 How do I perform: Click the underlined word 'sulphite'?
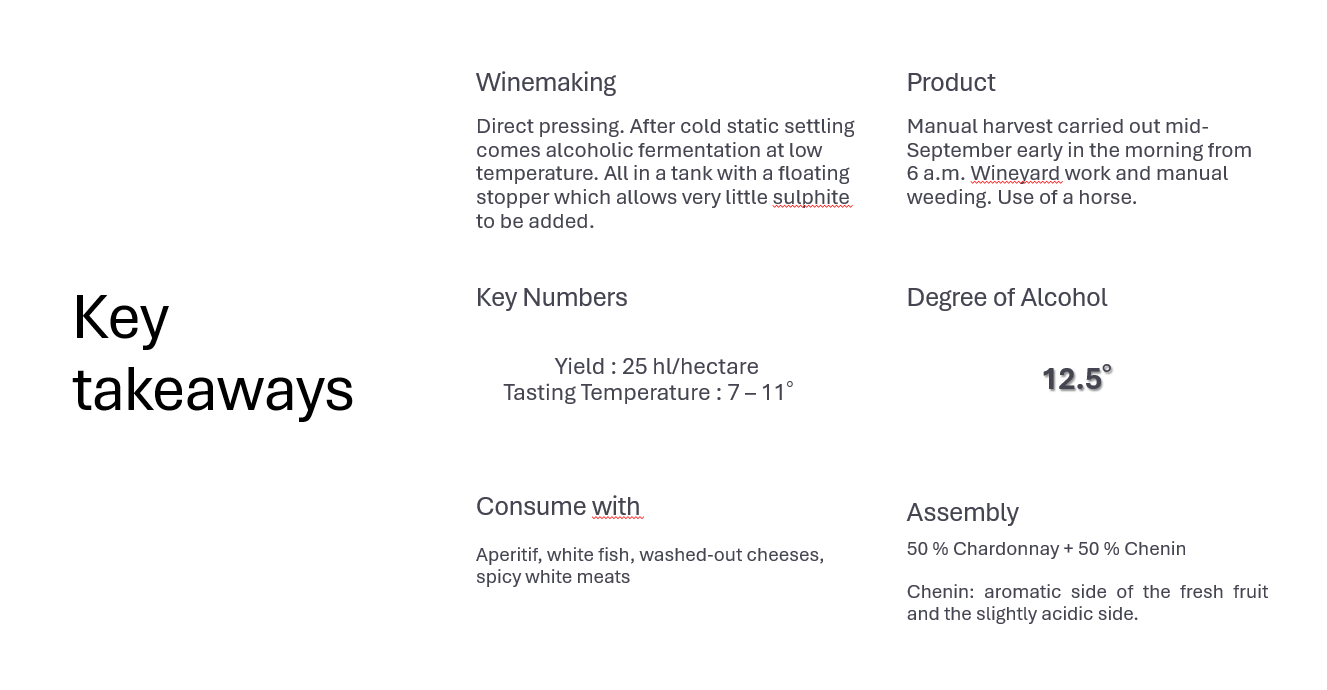point(811,197)
